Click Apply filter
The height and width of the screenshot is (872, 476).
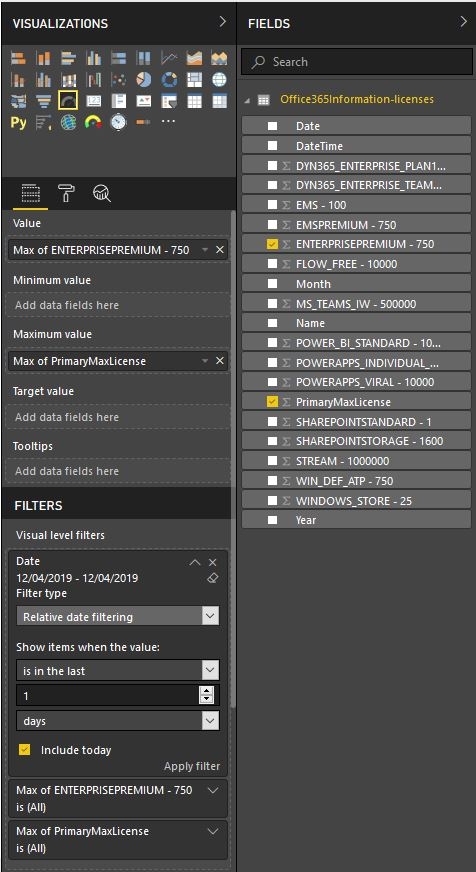pyautogui.click(x=192, y=766)
